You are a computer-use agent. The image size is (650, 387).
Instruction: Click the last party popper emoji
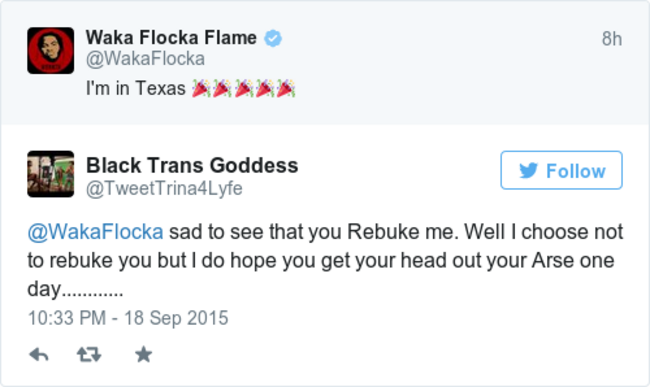coord(286,89)
